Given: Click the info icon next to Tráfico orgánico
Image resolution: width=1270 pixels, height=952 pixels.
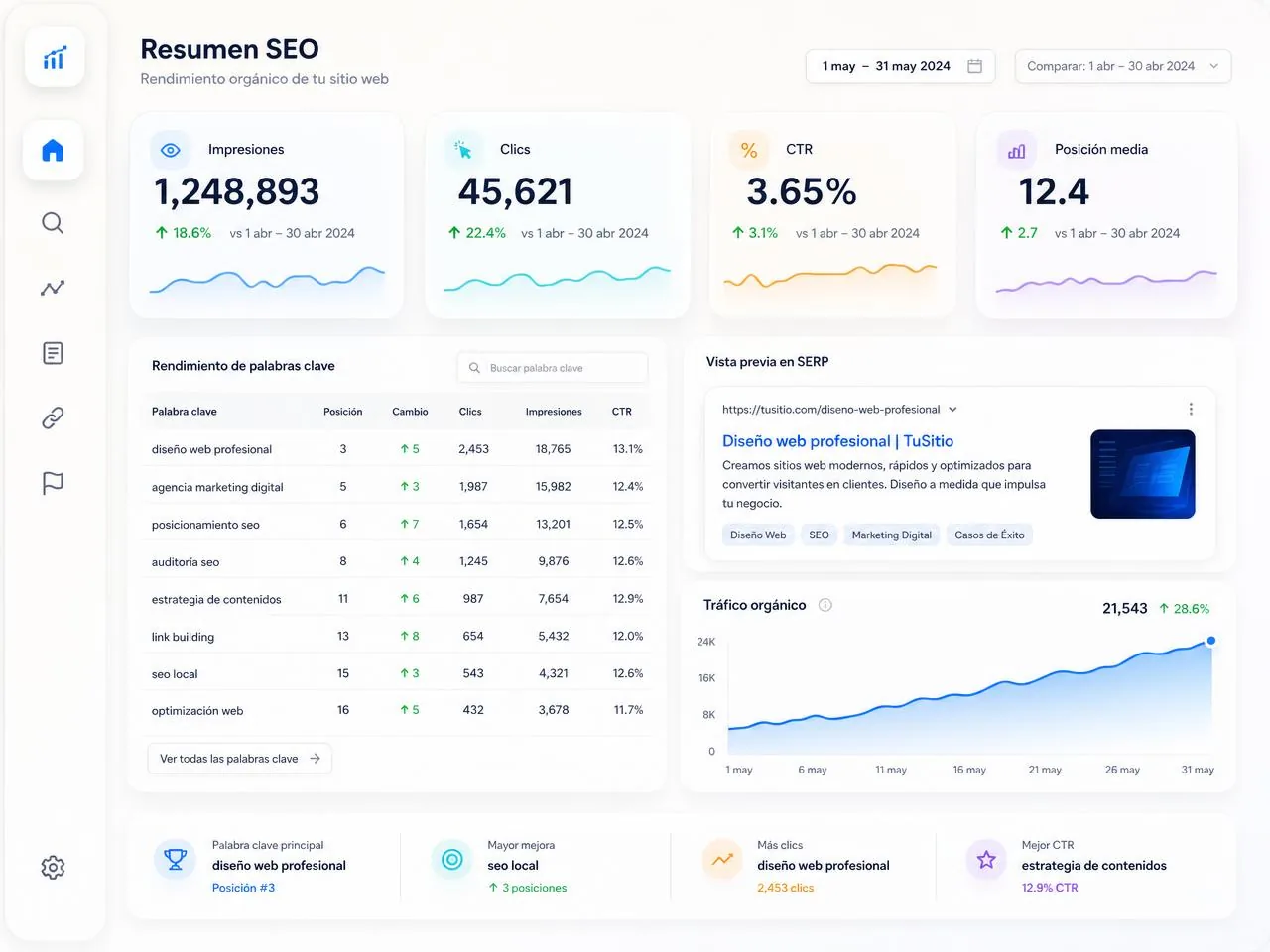Looking at the screenshot, I should 825,605.
